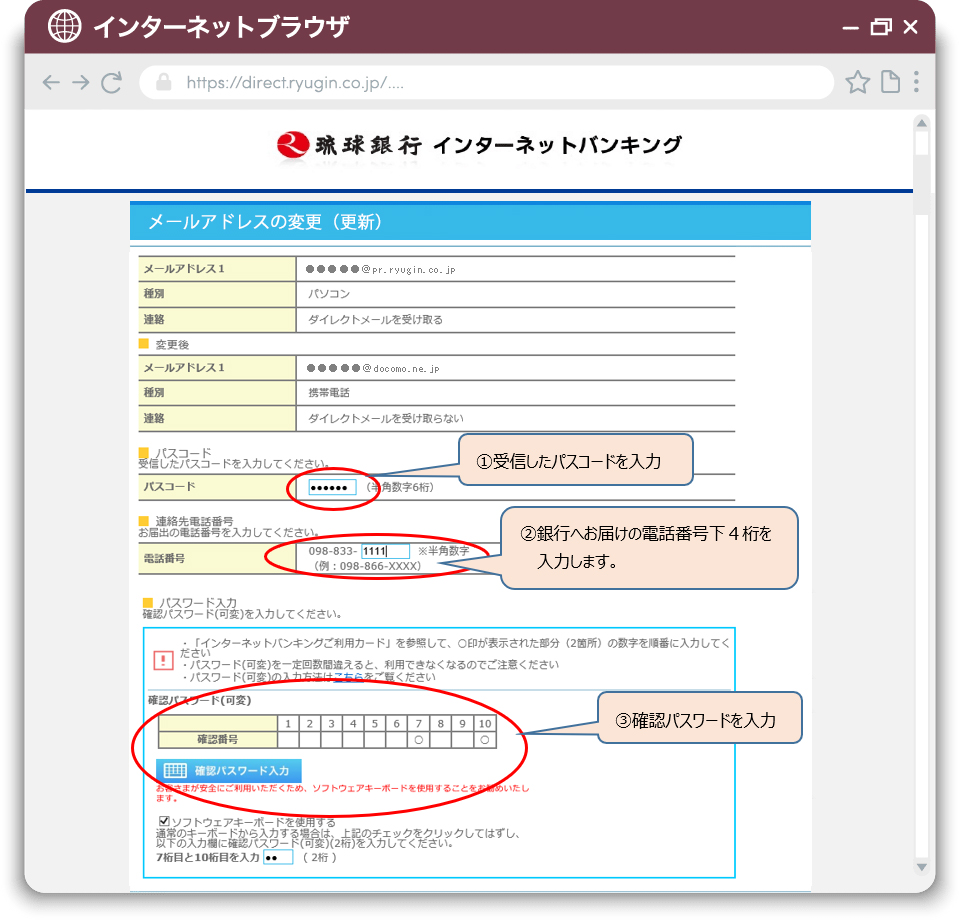The height and width of the screenshot is (920, 960).
Task: Click the Ryukyu Bank red logo
Action: pyautogui.click(x=292, y=145)
